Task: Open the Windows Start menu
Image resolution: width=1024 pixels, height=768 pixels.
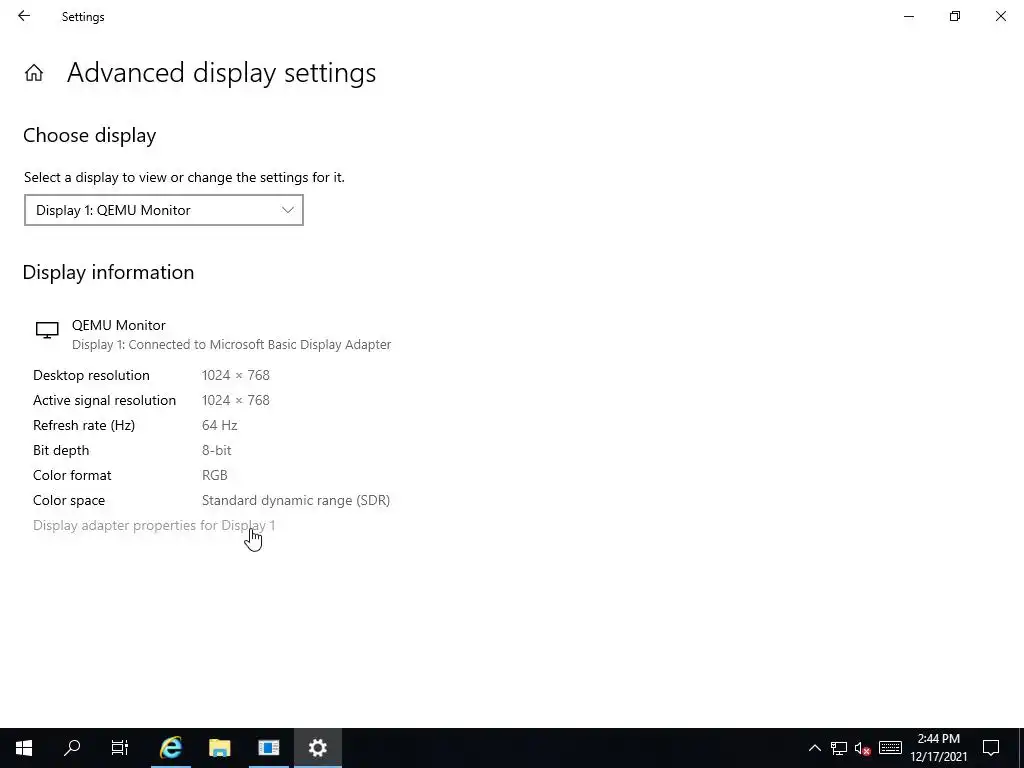Action: coord(24,748)
